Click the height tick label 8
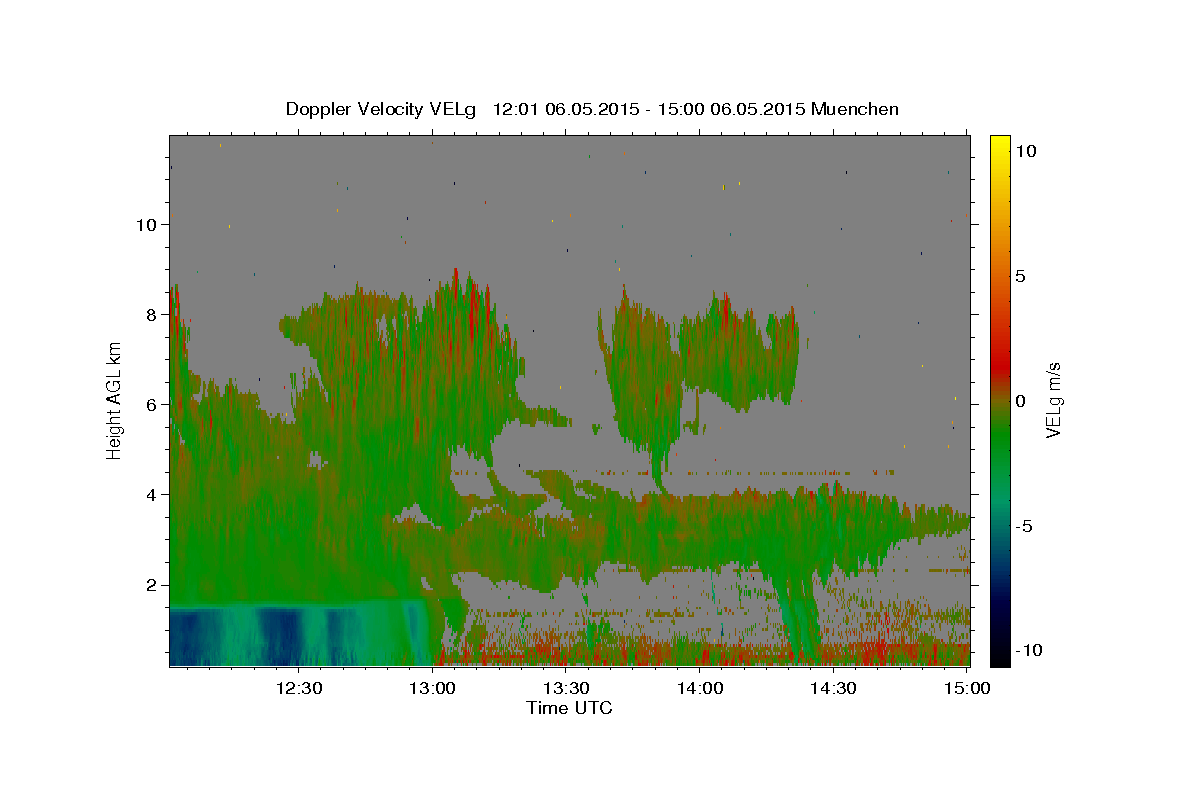 [153, 315]
